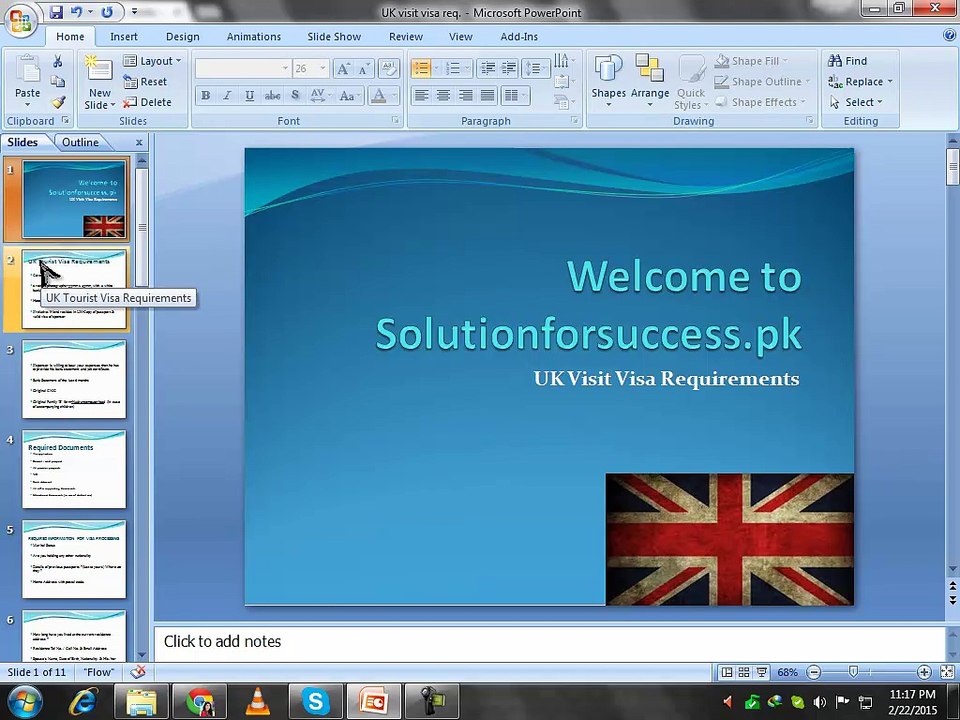Insert a New Slide

tap(100, 82)
